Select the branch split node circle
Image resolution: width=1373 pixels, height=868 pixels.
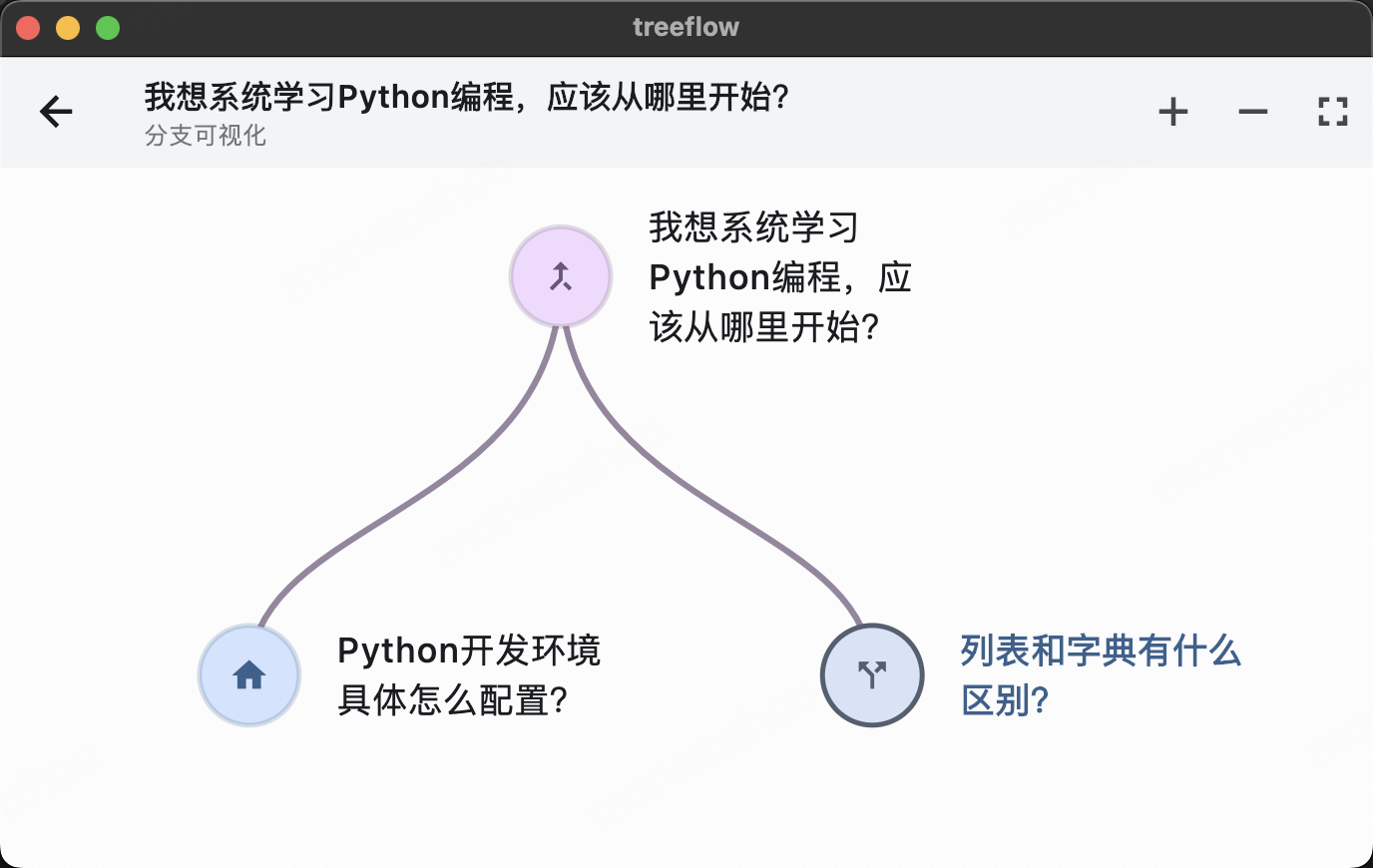pos(872,675)
